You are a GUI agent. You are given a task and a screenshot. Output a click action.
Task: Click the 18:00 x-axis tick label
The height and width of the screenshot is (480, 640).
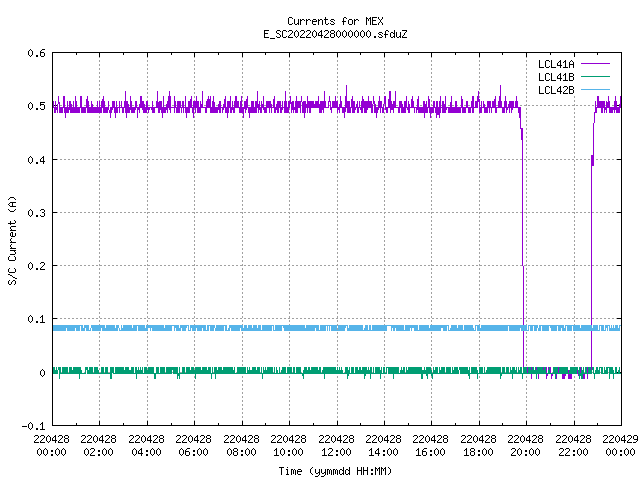click(x=478, y=445)
